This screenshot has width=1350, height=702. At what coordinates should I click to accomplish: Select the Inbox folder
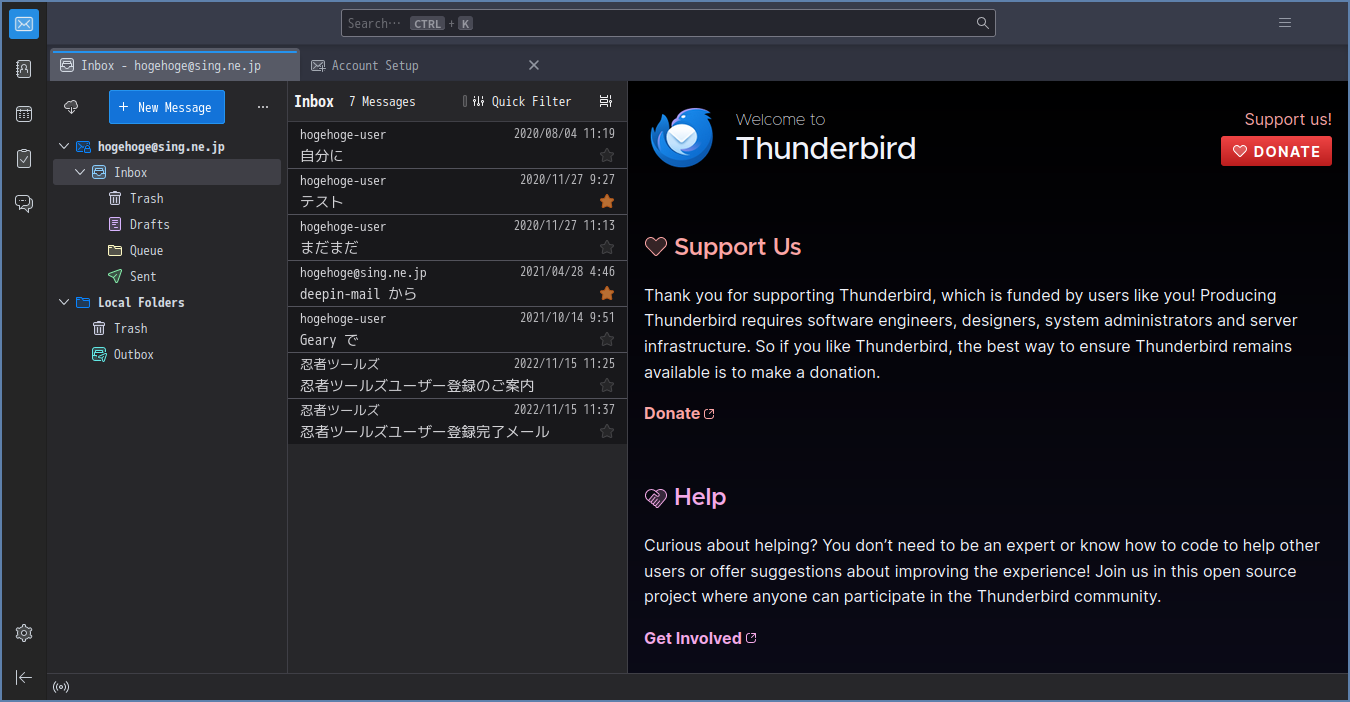(x=167, y=172)
